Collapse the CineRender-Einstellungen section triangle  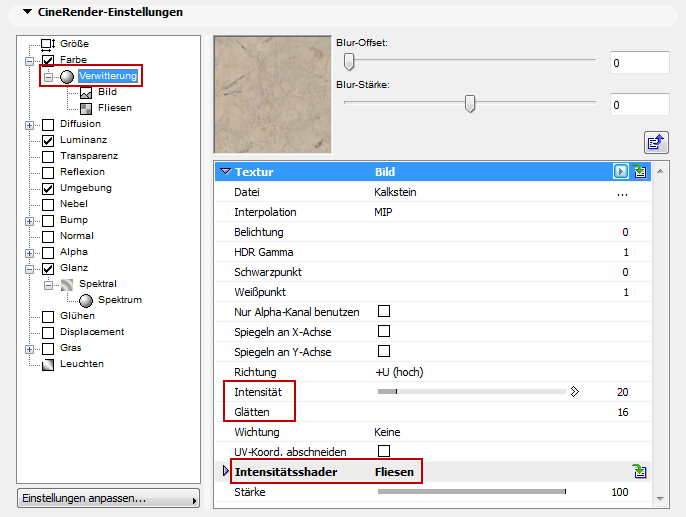coord(28,12)
